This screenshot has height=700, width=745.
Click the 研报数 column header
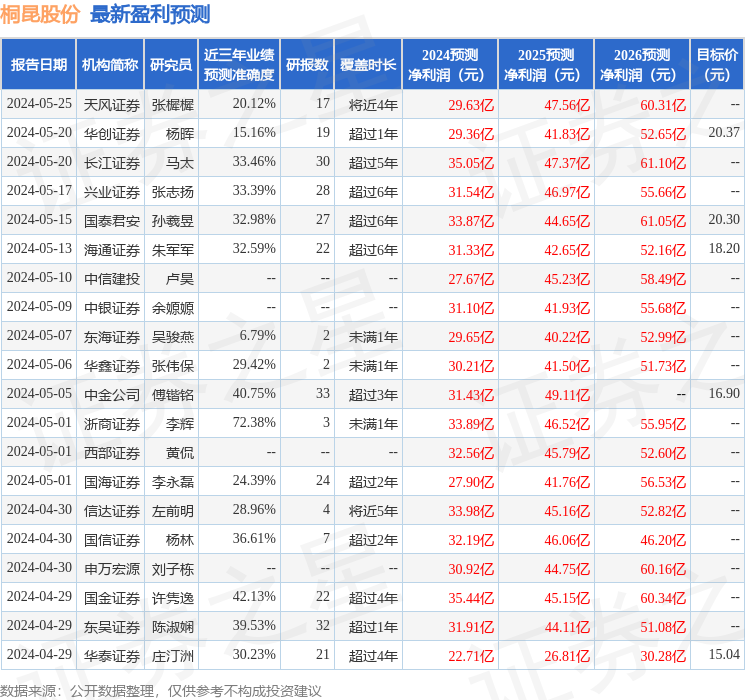tap(307, 65)
